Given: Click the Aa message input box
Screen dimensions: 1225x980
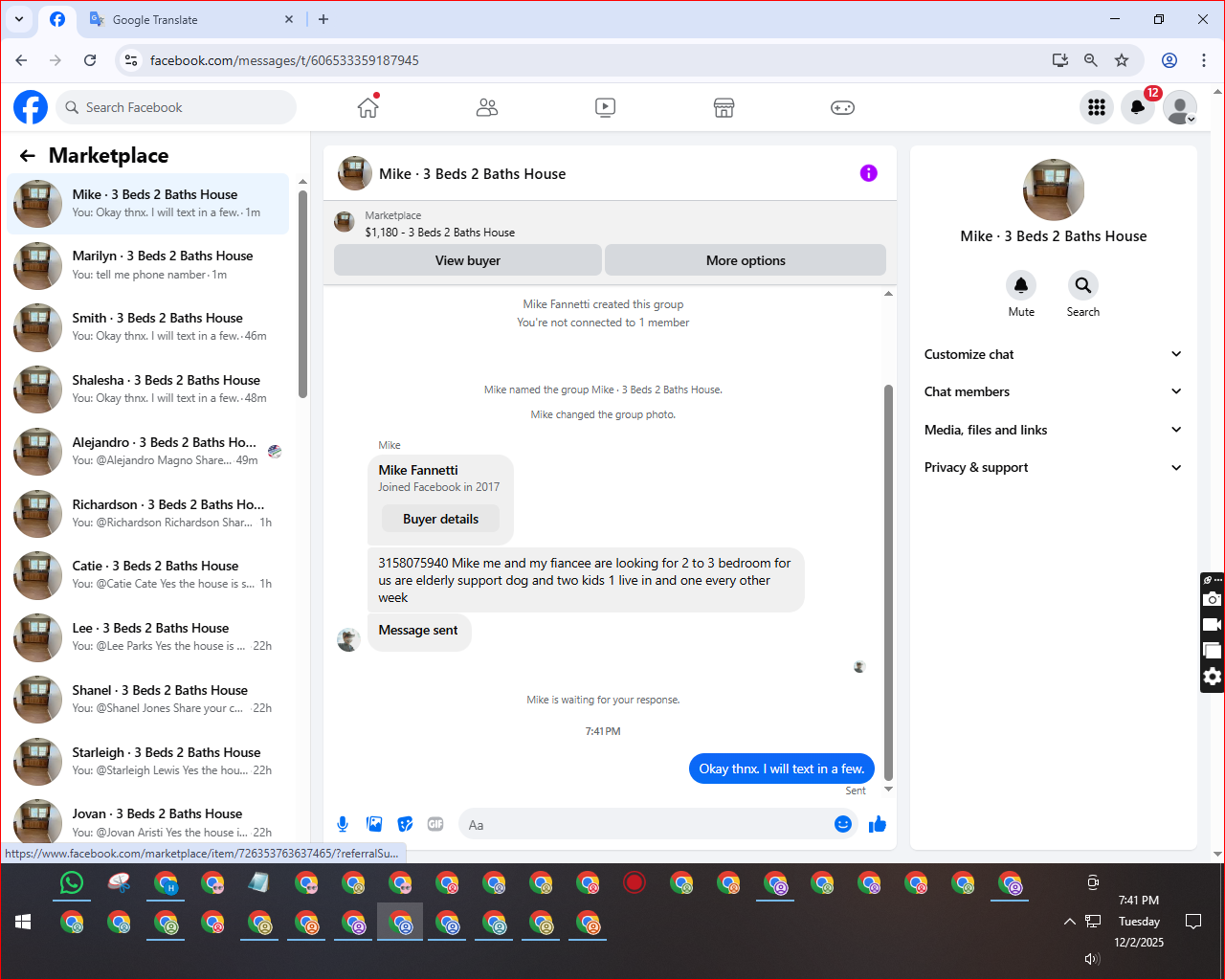Looking at the screenshot, I should point(644,824).
